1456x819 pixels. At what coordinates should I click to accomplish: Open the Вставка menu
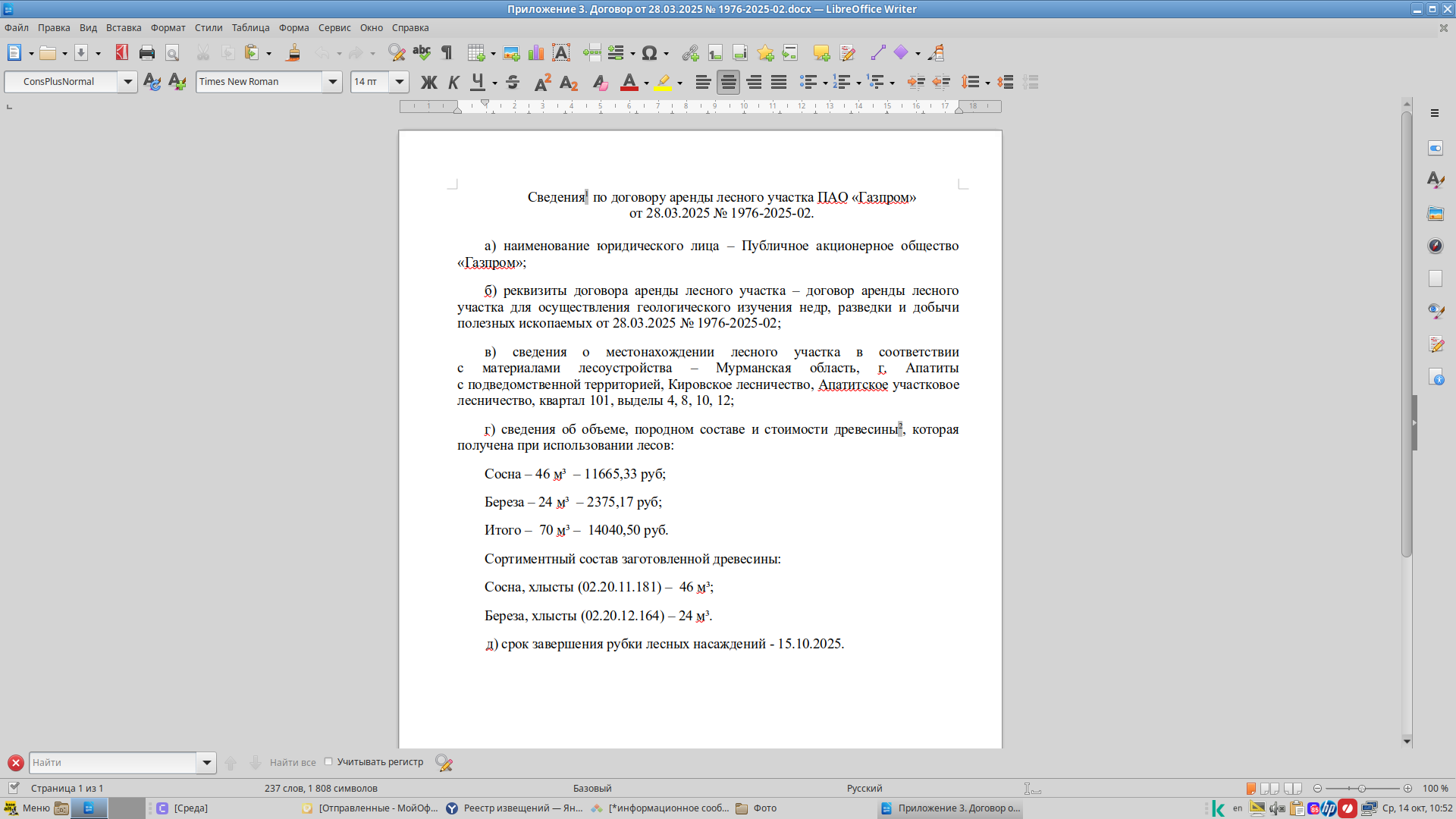tap(124, 28)
